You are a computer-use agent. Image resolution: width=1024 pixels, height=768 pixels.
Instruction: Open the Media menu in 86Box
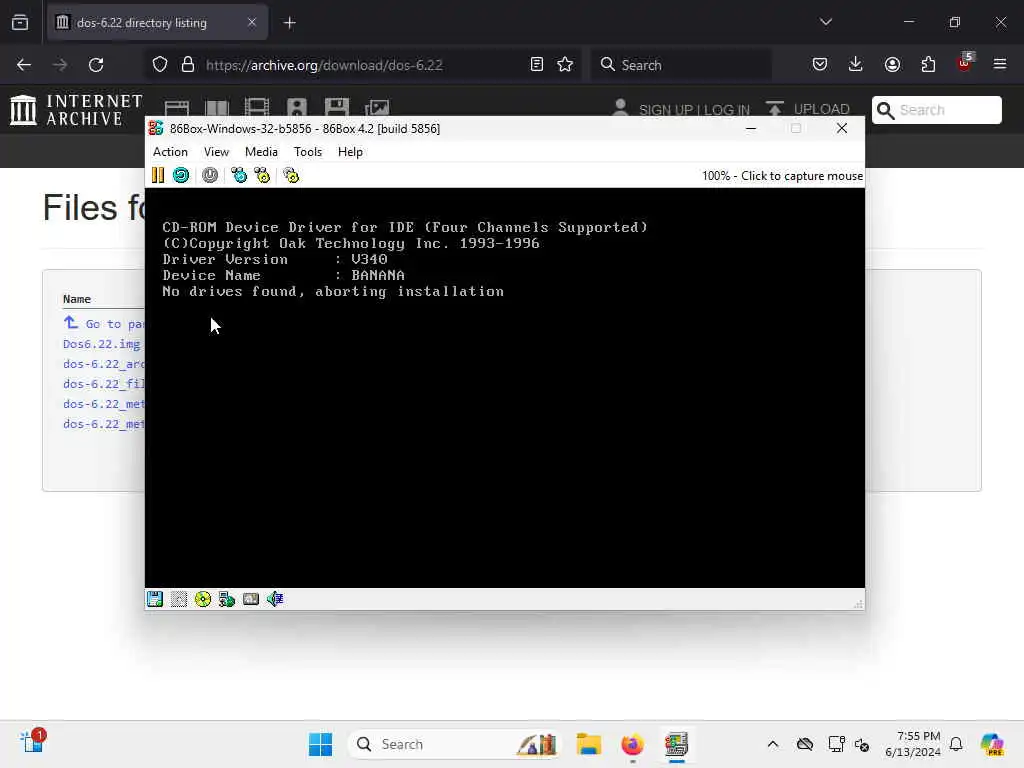(x=261, y=152)
